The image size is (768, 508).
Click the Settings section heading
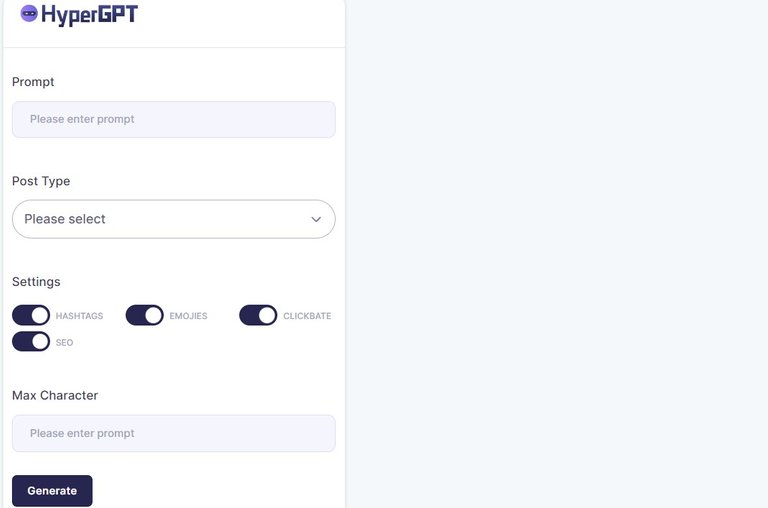(x=36, y=282)
